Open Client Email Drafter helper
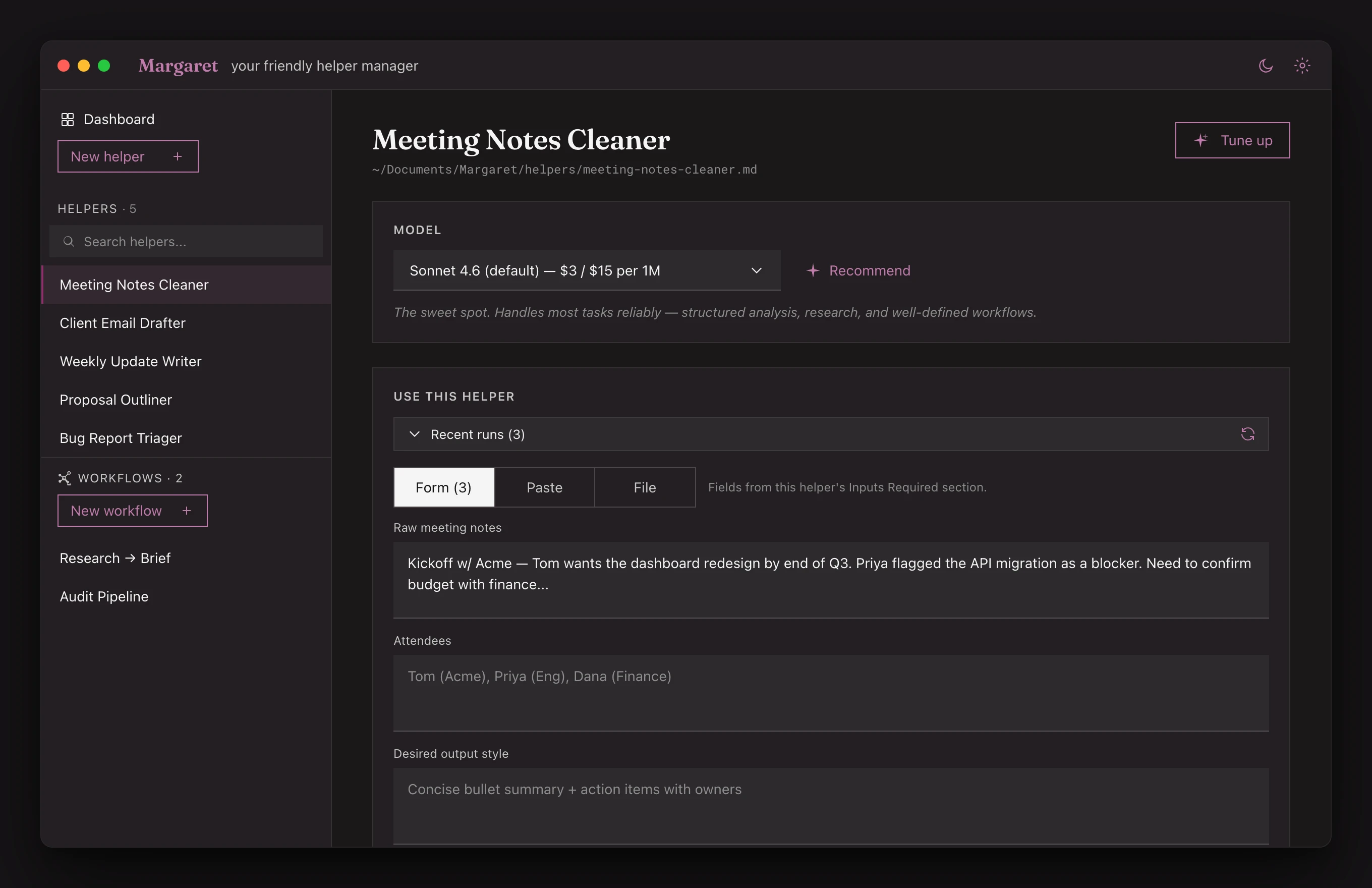Image resolution: width=1372 pixels, height=888 pixels. [186, 323]
